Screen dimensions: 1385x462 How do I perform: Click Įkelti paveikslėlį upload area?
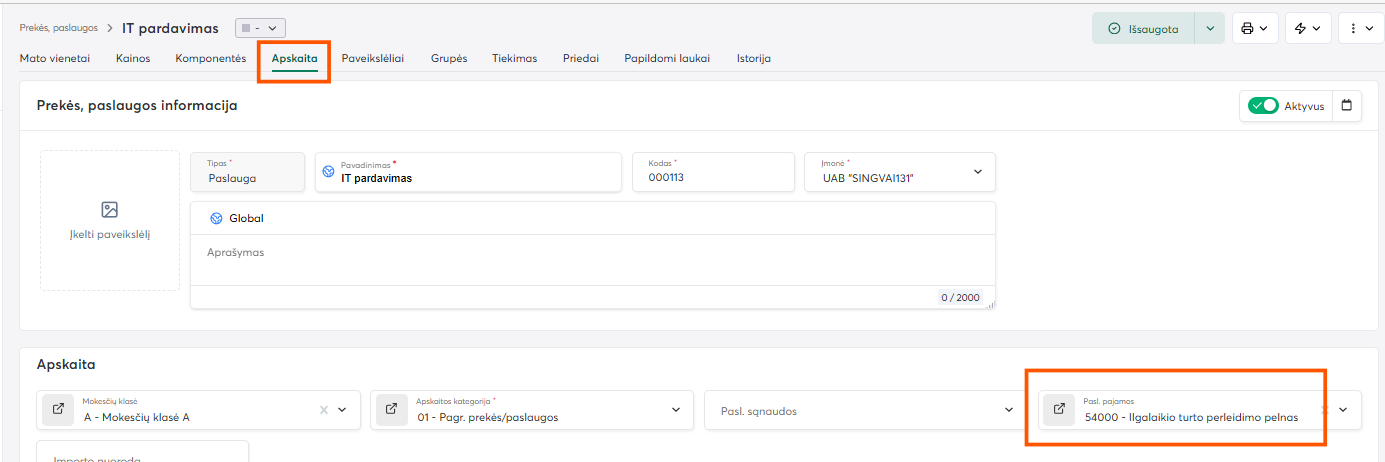(110, 220)
